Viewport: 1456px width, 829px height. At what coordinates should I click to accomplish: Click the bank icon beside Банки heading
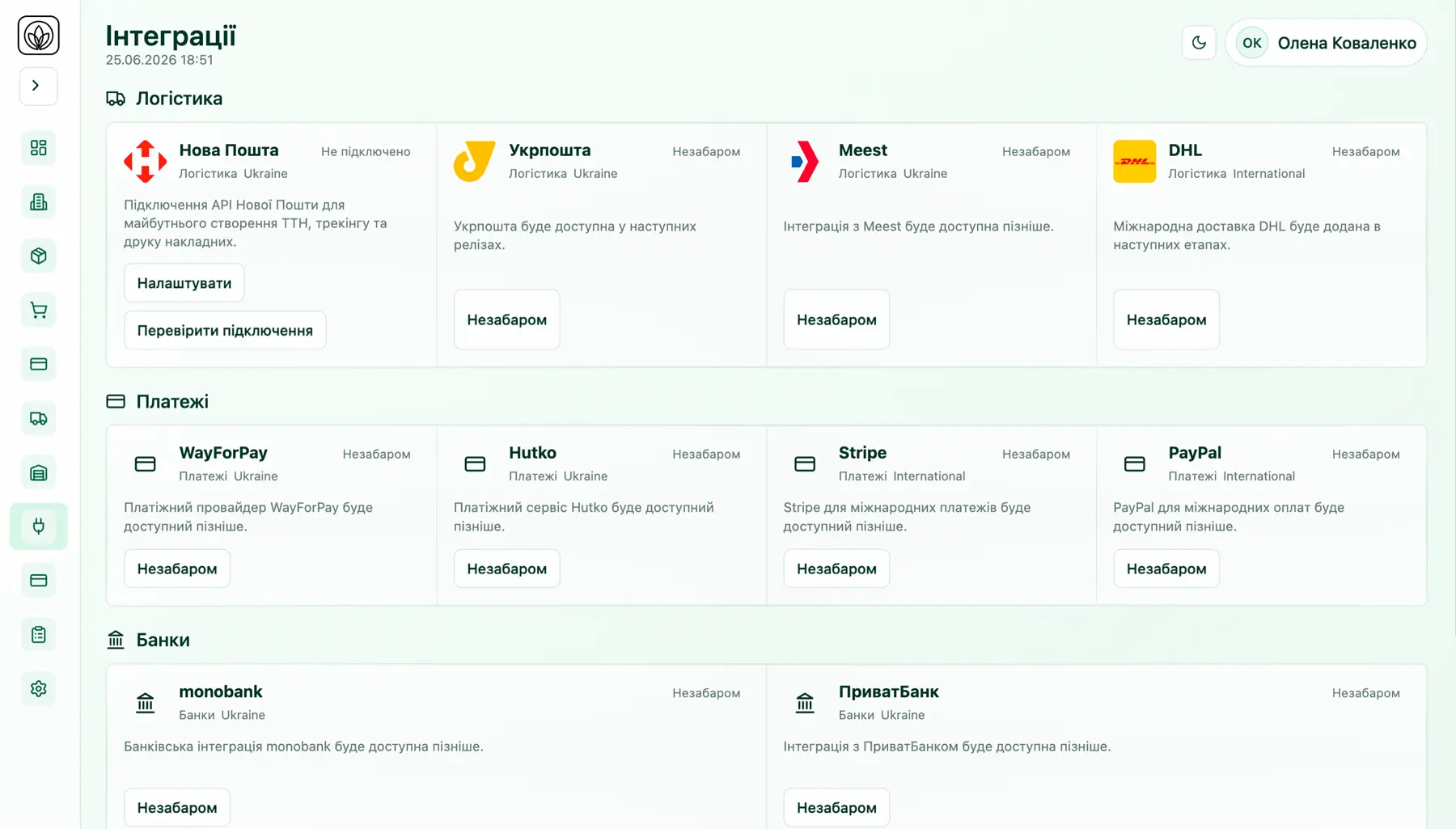[116, 640]
